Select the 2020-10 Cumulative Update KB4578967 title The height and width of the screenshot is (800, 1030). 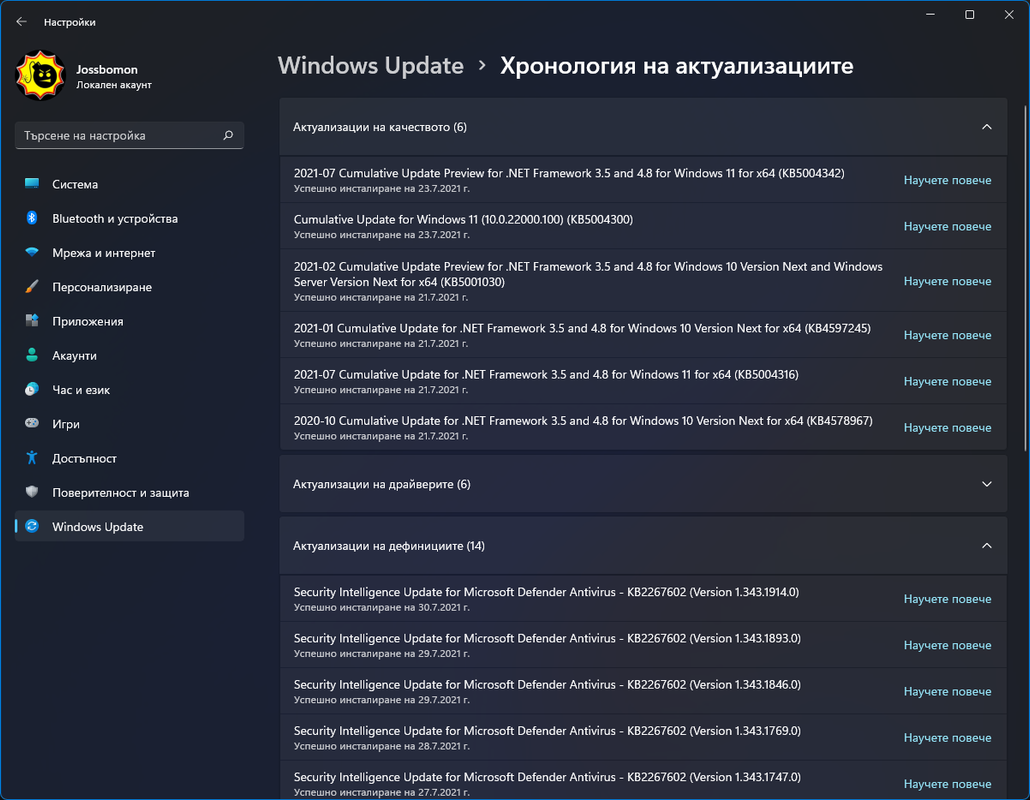coord(583,420)
